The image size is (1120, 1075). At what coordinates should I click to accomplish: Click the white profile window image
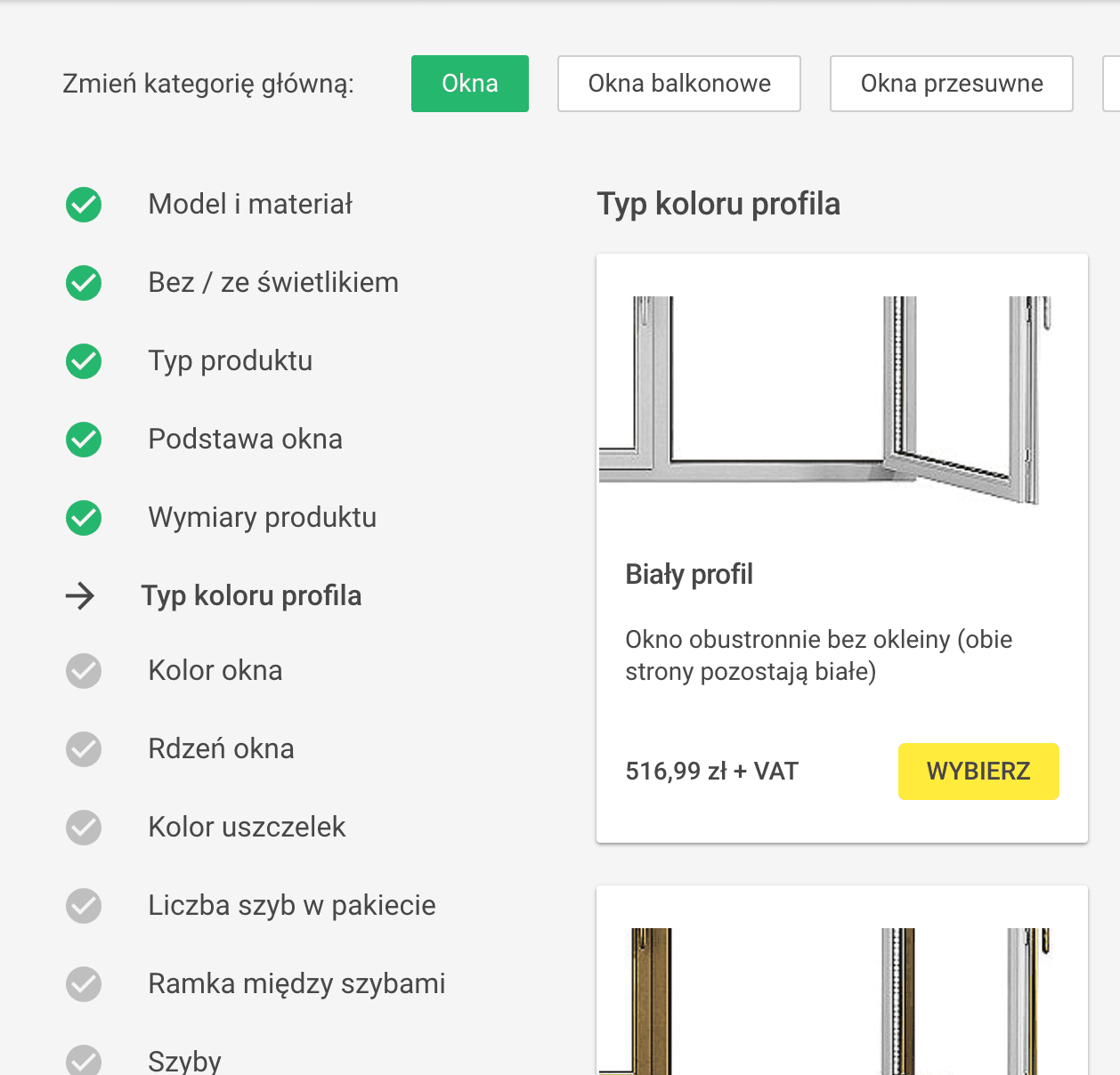[x=826, y=400]
